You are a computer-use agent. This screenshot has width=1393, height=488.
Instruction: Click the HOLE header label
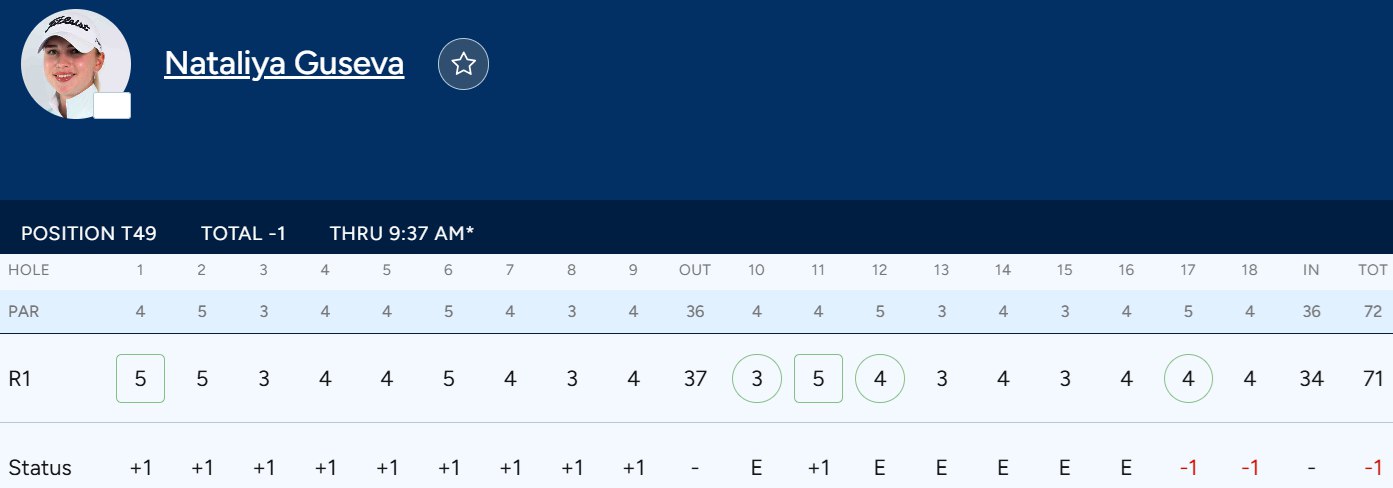click(x=28, y=270)
